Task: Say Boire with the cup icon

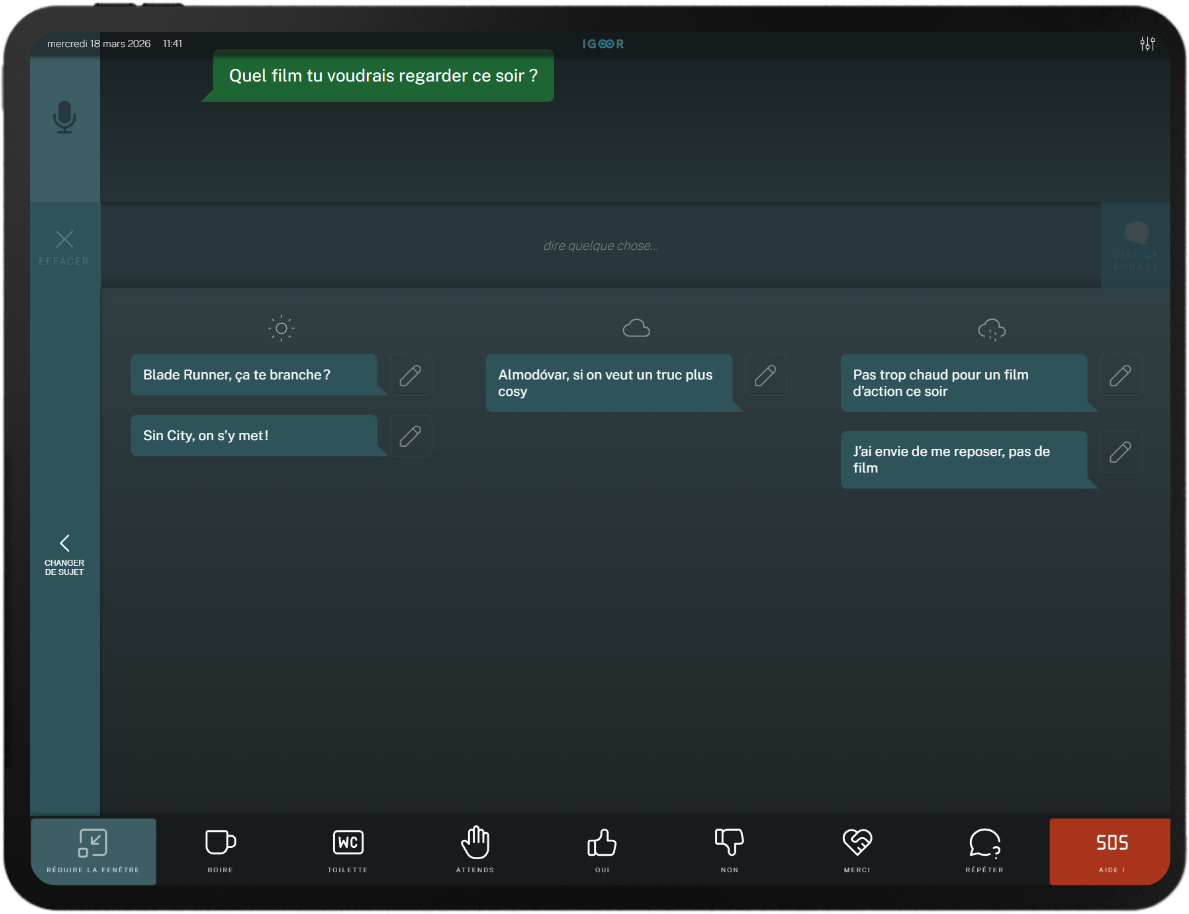Action: (221, 851)
